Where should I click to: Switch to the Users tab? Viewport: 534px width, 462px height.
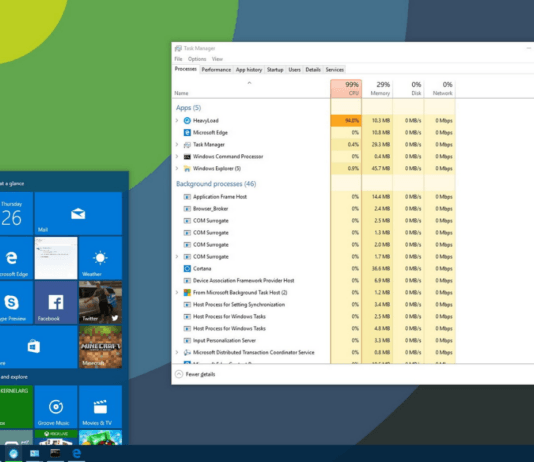tap(295, 69)
